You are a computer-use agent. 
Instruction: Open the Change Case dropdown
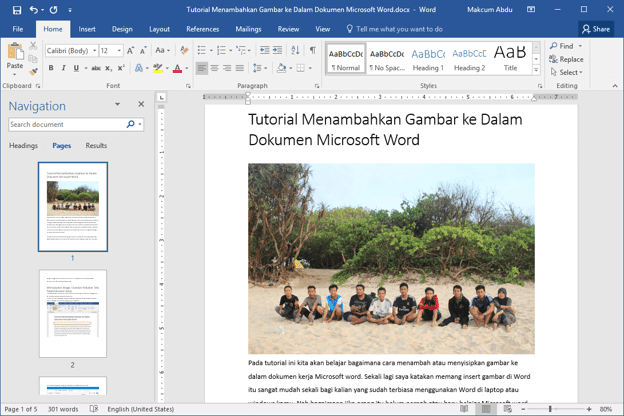coord(162,50)
